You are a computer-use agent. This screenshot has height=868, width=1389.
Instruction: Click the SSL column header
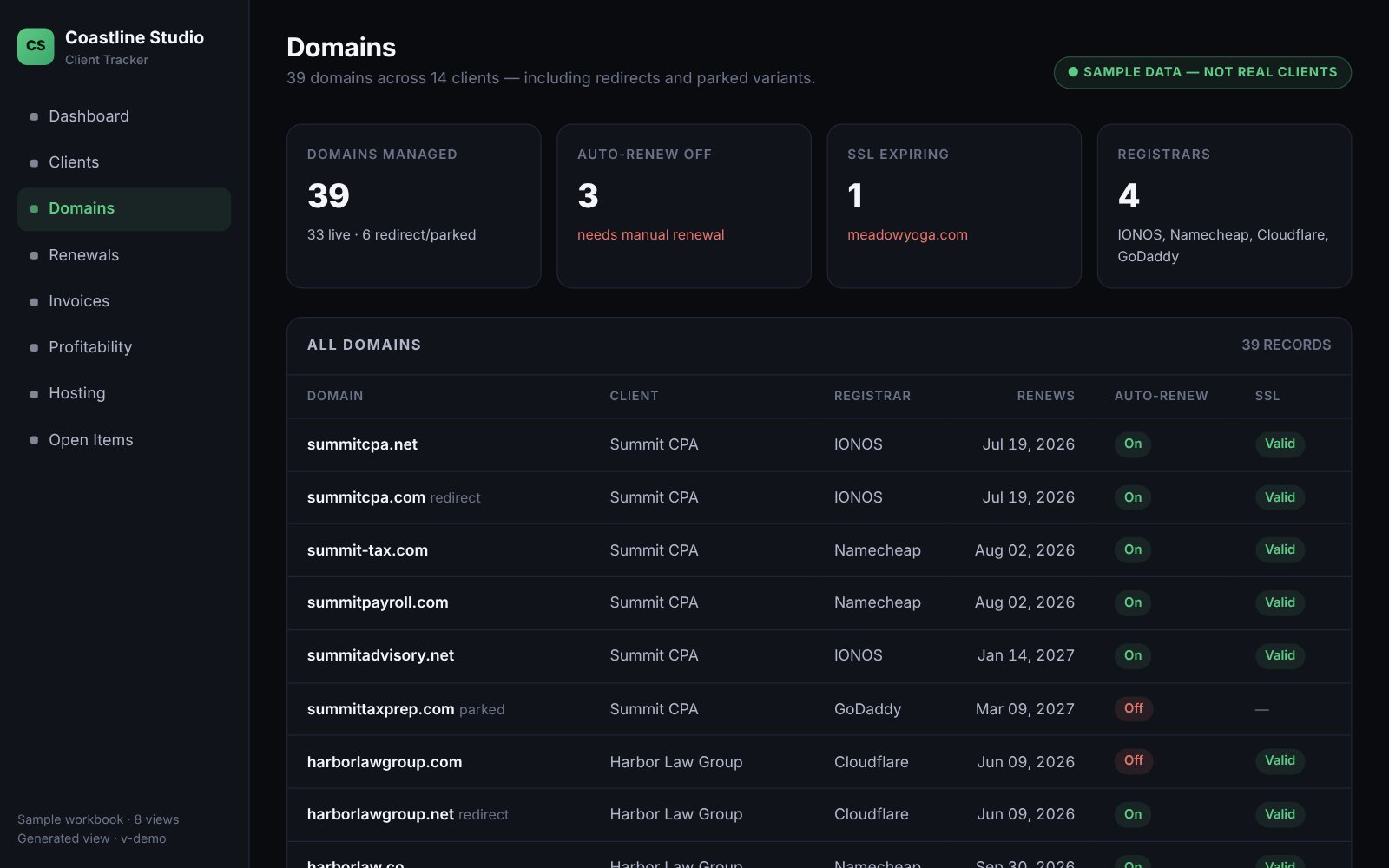(1267, 396)
